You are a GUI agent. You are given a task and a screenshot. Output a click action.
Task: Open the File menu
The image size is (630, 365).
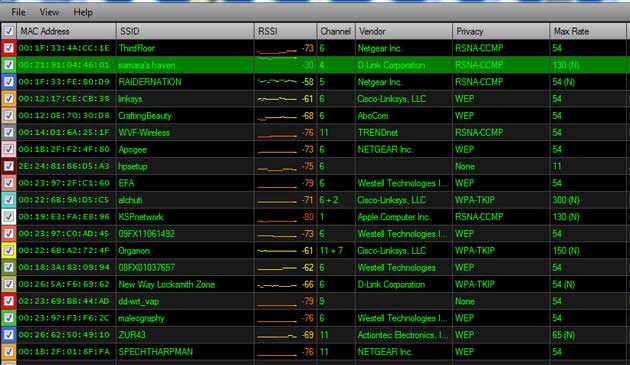18,12
